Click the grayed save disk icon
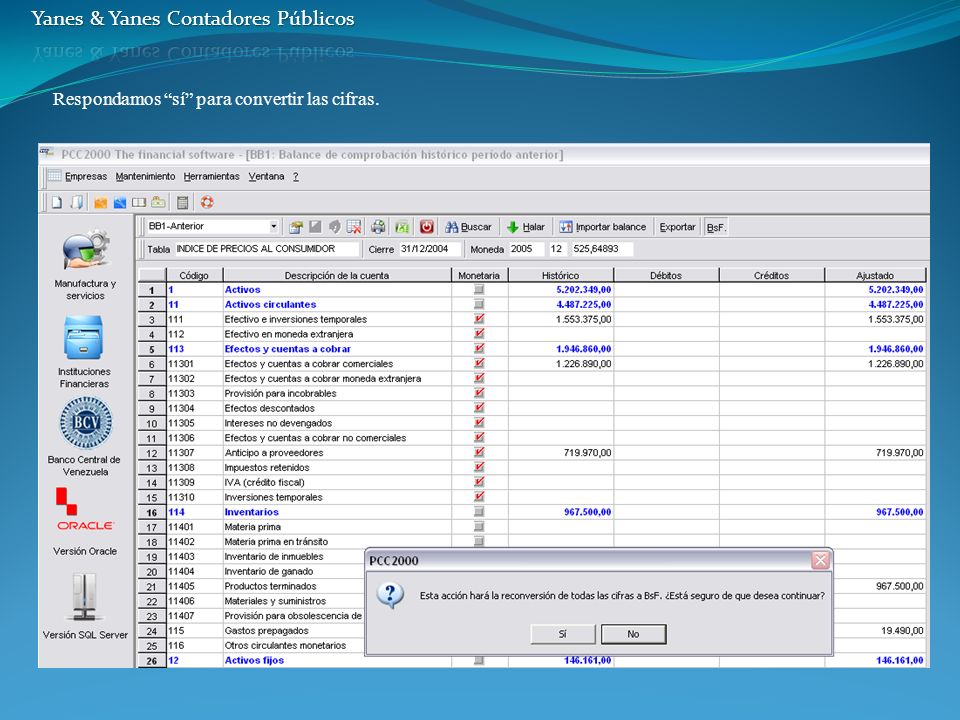 pos(315,227)
